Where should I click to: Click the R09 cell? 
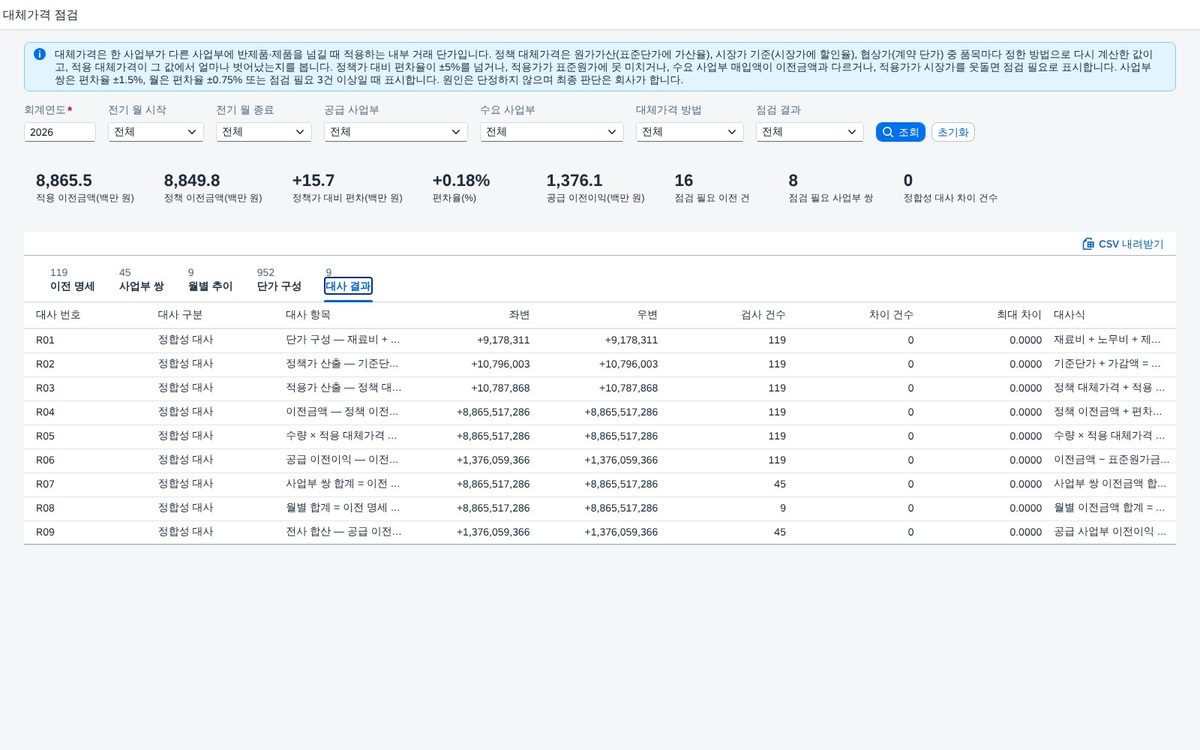point(45,532)
